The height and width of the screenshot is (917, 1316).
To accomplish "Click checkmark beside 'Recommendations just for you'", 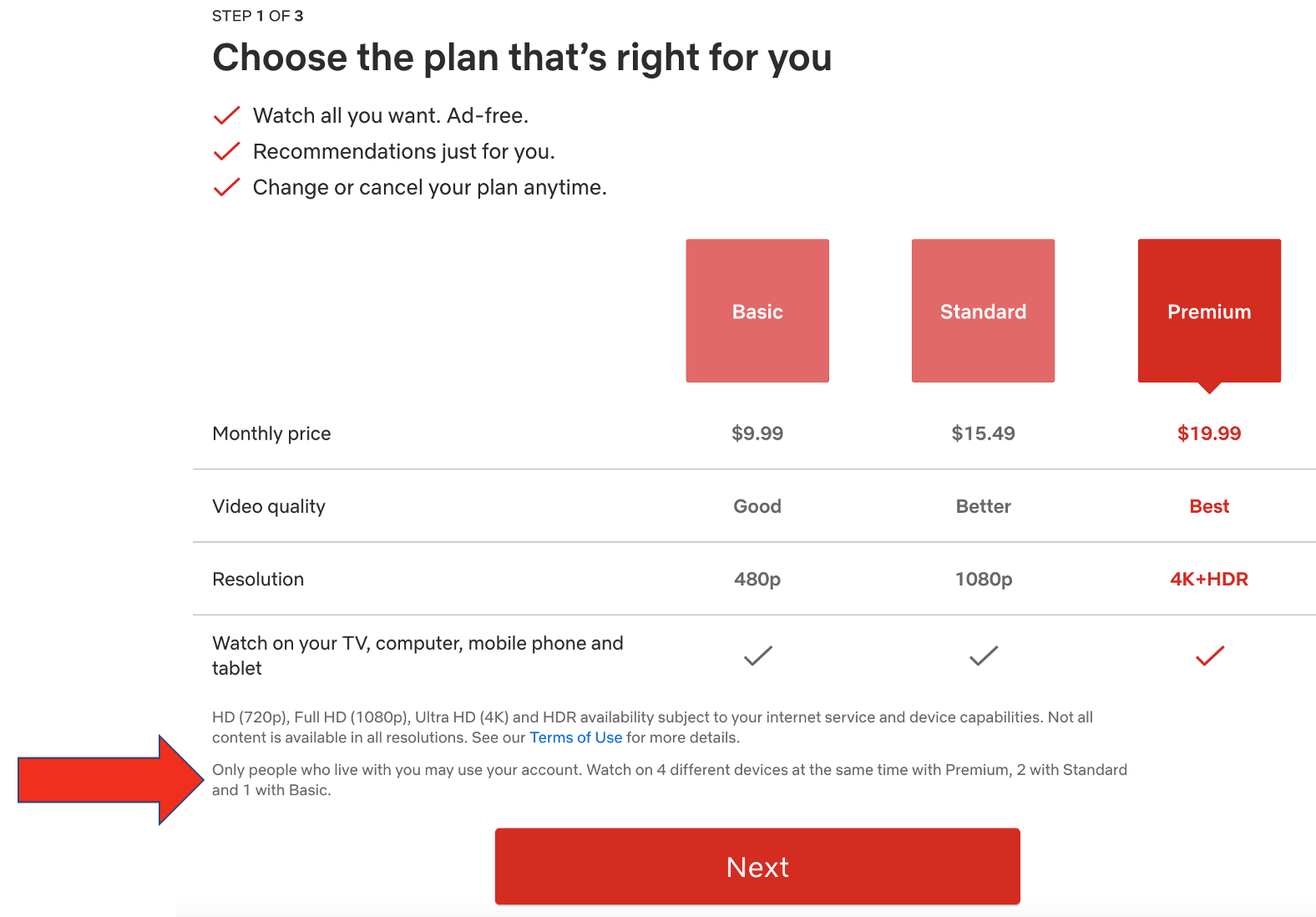I will click(x=227, y=151).
